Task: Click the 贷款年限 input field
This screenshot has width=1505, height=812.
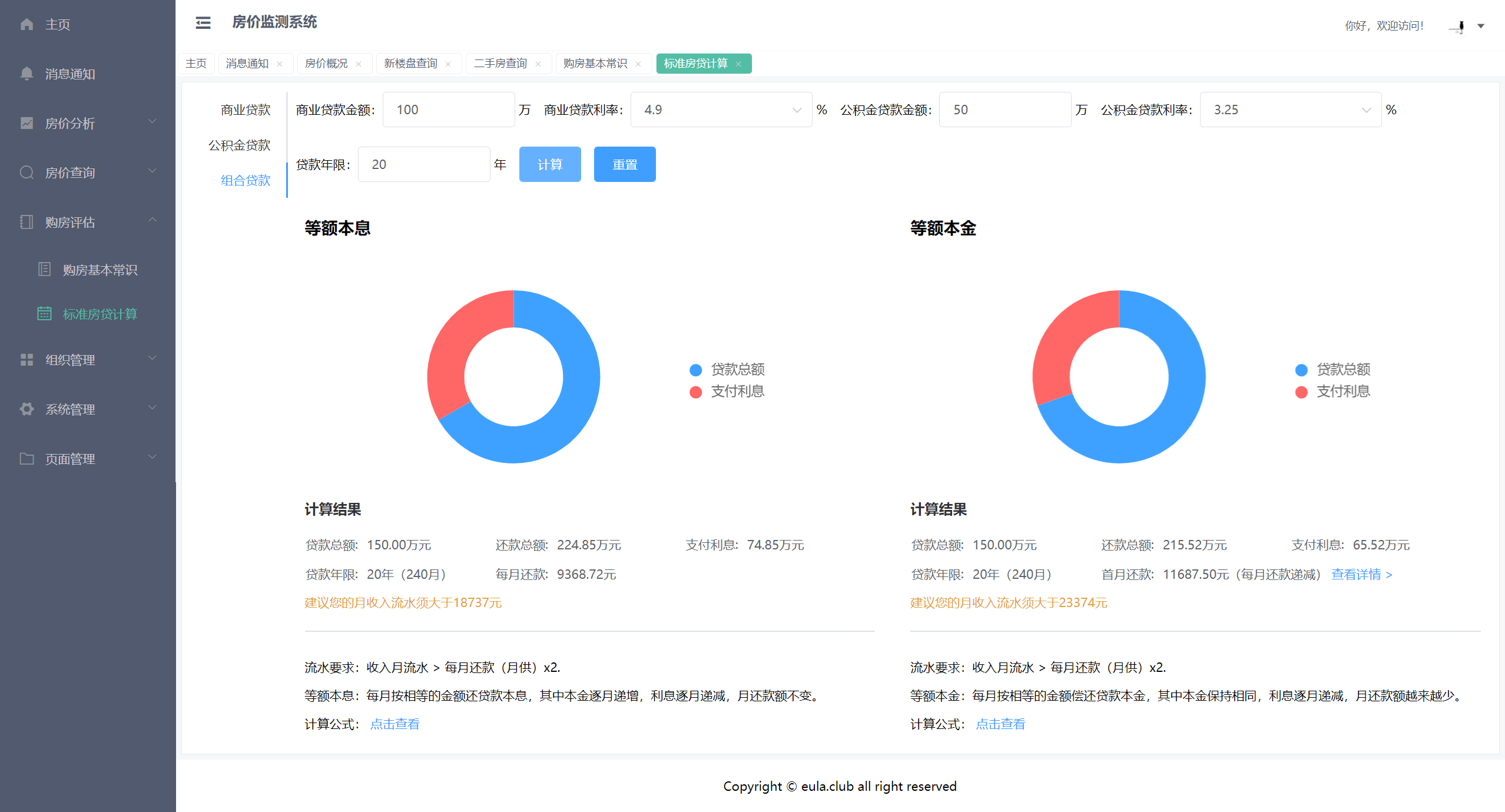Action: (423, 164)
